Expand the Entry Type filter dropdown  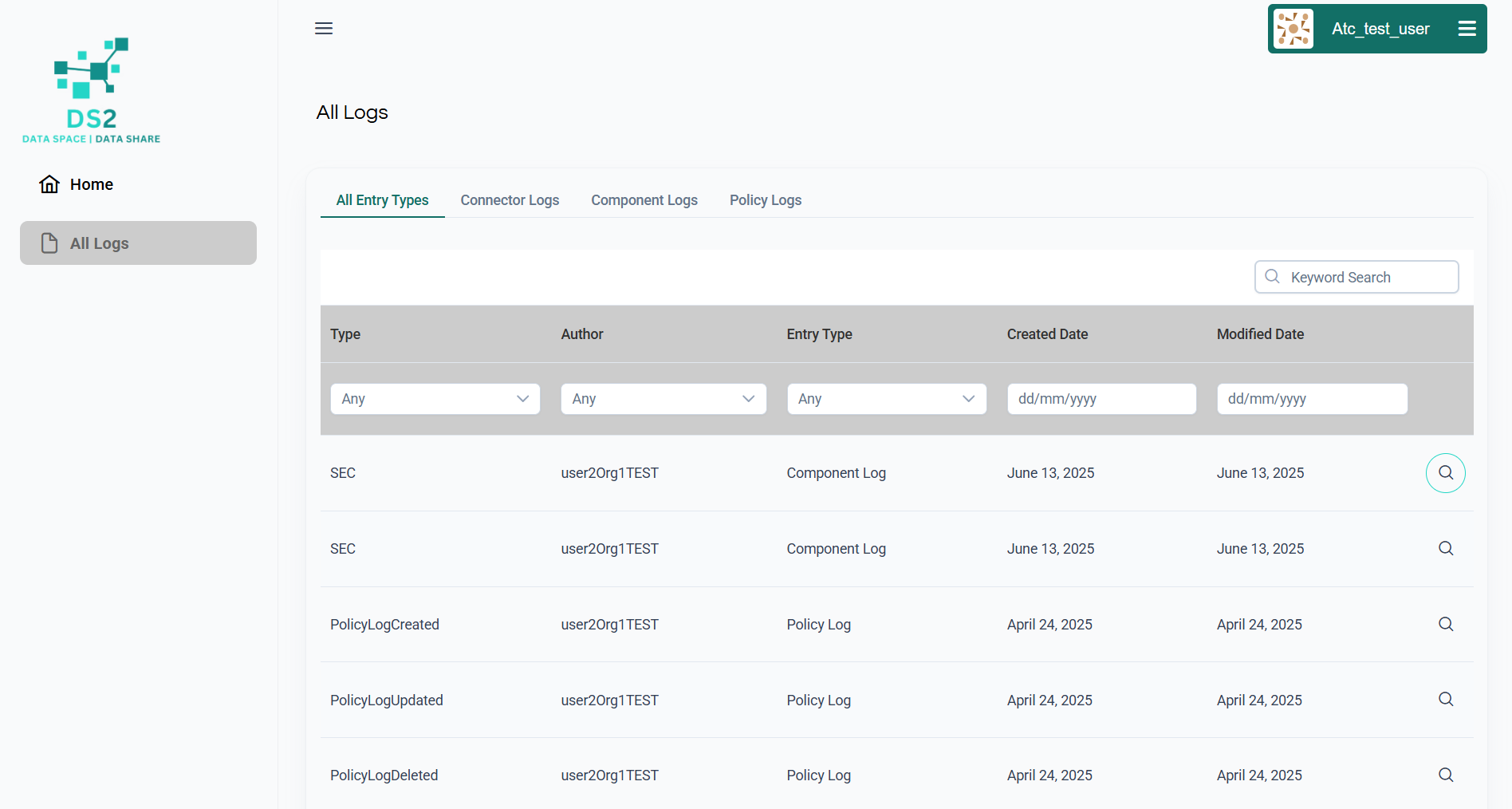point(886,399)
